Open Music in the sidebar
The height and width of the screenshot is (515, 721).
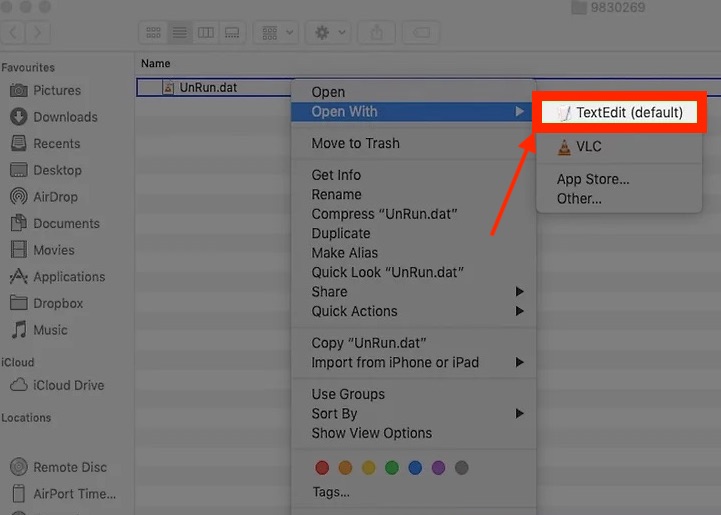(39, 330)
